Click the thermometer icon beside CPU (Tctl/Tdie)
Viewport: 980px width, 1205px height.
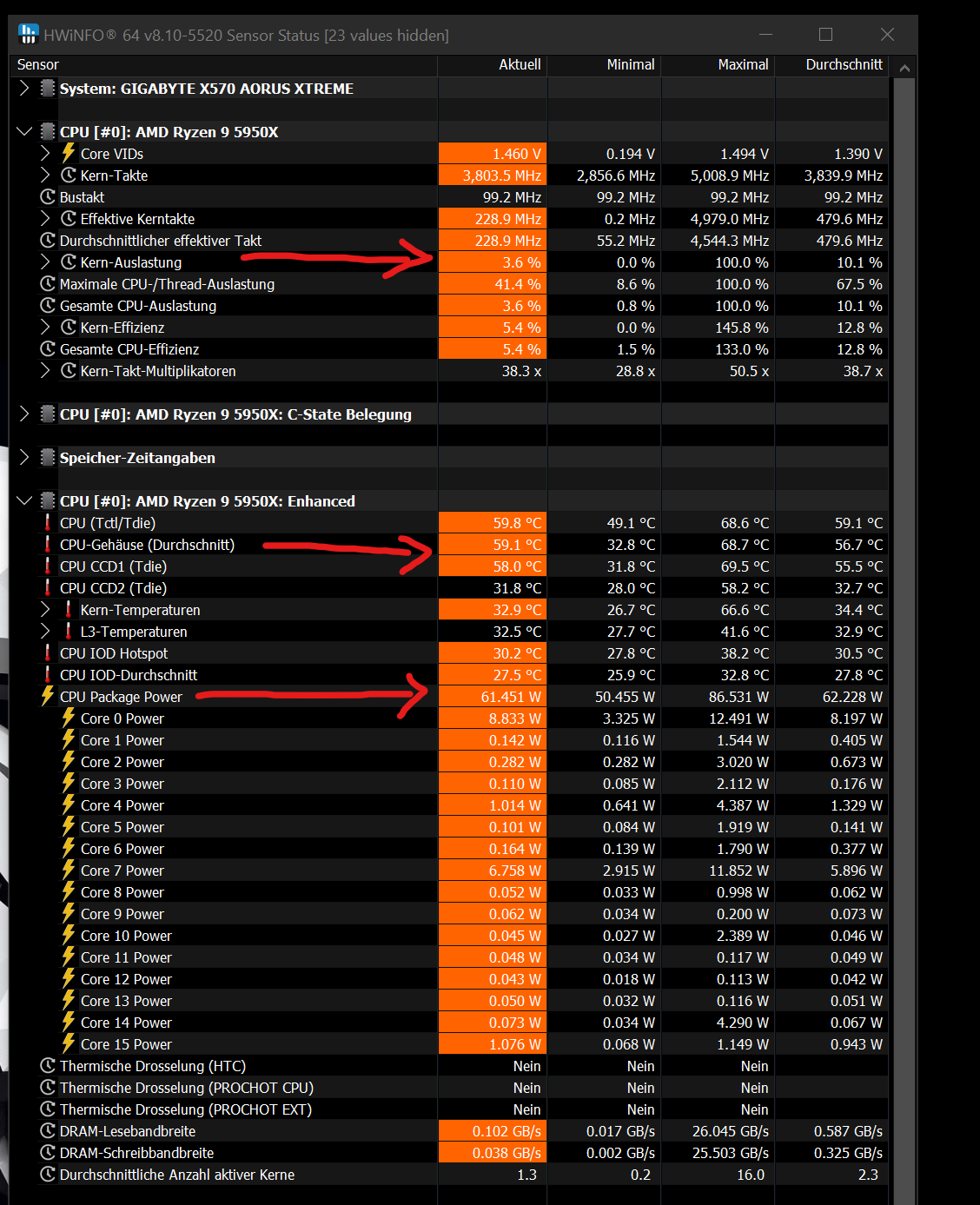coord(48,523)
